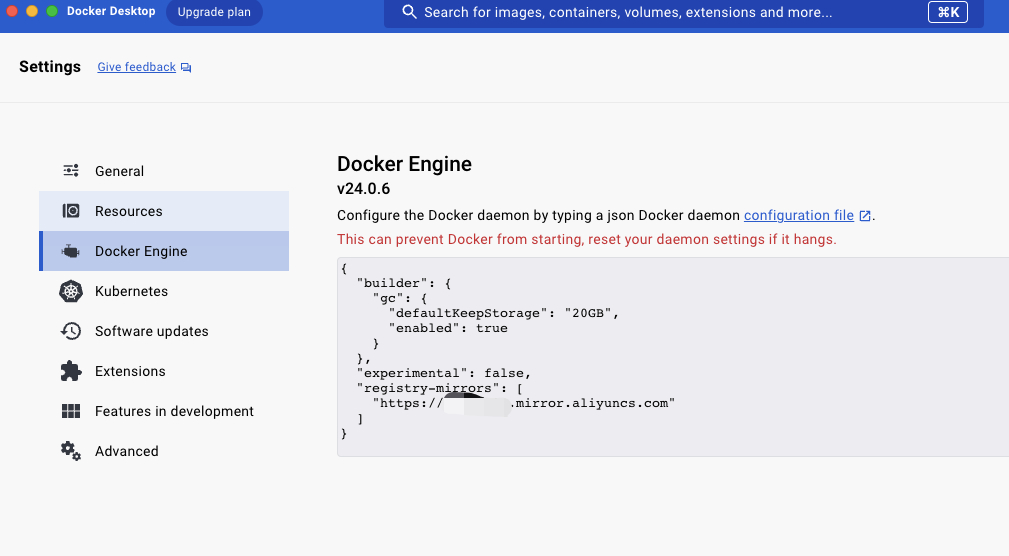The image size is (1009, 556).
Task: Open Extensions settings section
Action: pyautogui.click(x=164, y=371)
